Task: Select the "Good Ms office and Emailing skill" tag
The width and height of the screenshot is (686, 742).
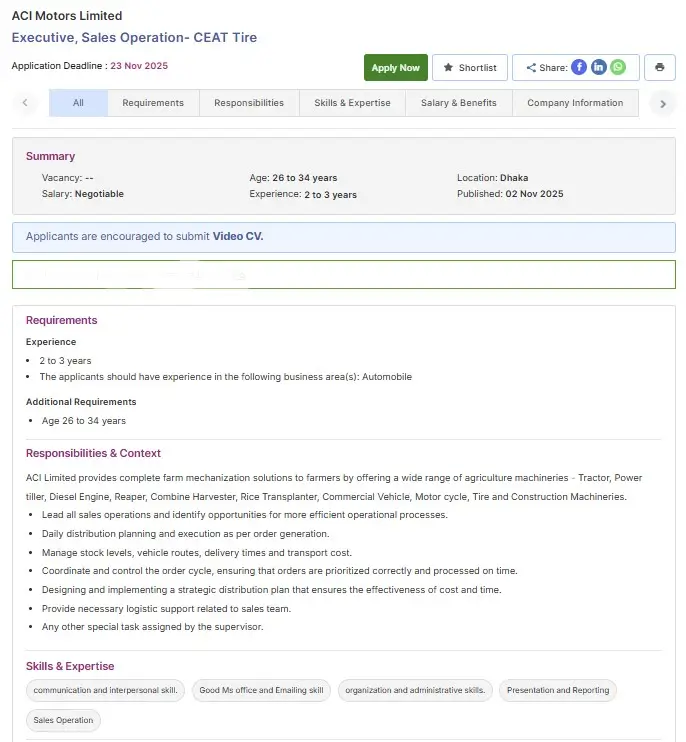Action: [261, 690]
